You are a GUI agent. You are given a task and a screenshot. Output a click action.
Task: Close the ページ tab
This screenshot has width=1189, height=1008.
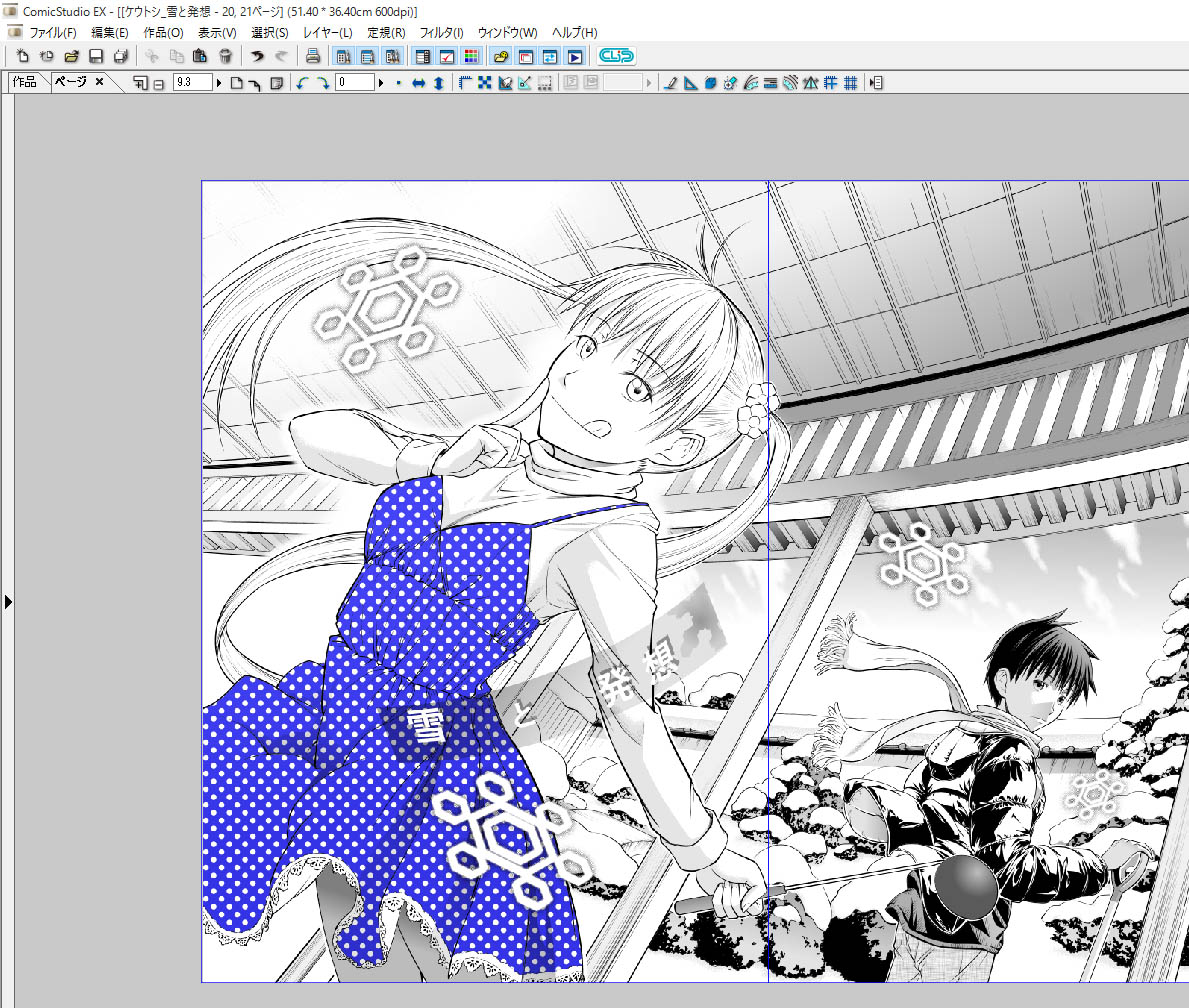[99, 82]
